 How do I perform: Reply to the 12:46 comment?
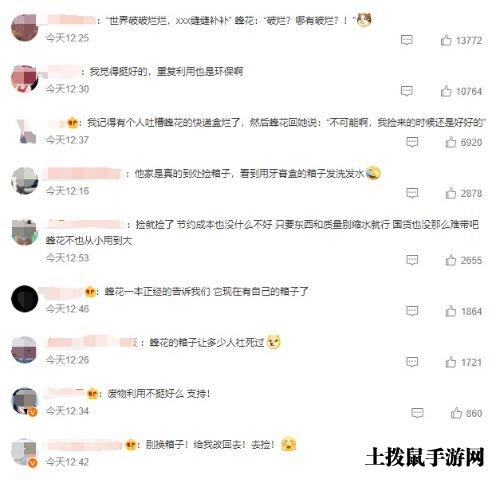412,311
